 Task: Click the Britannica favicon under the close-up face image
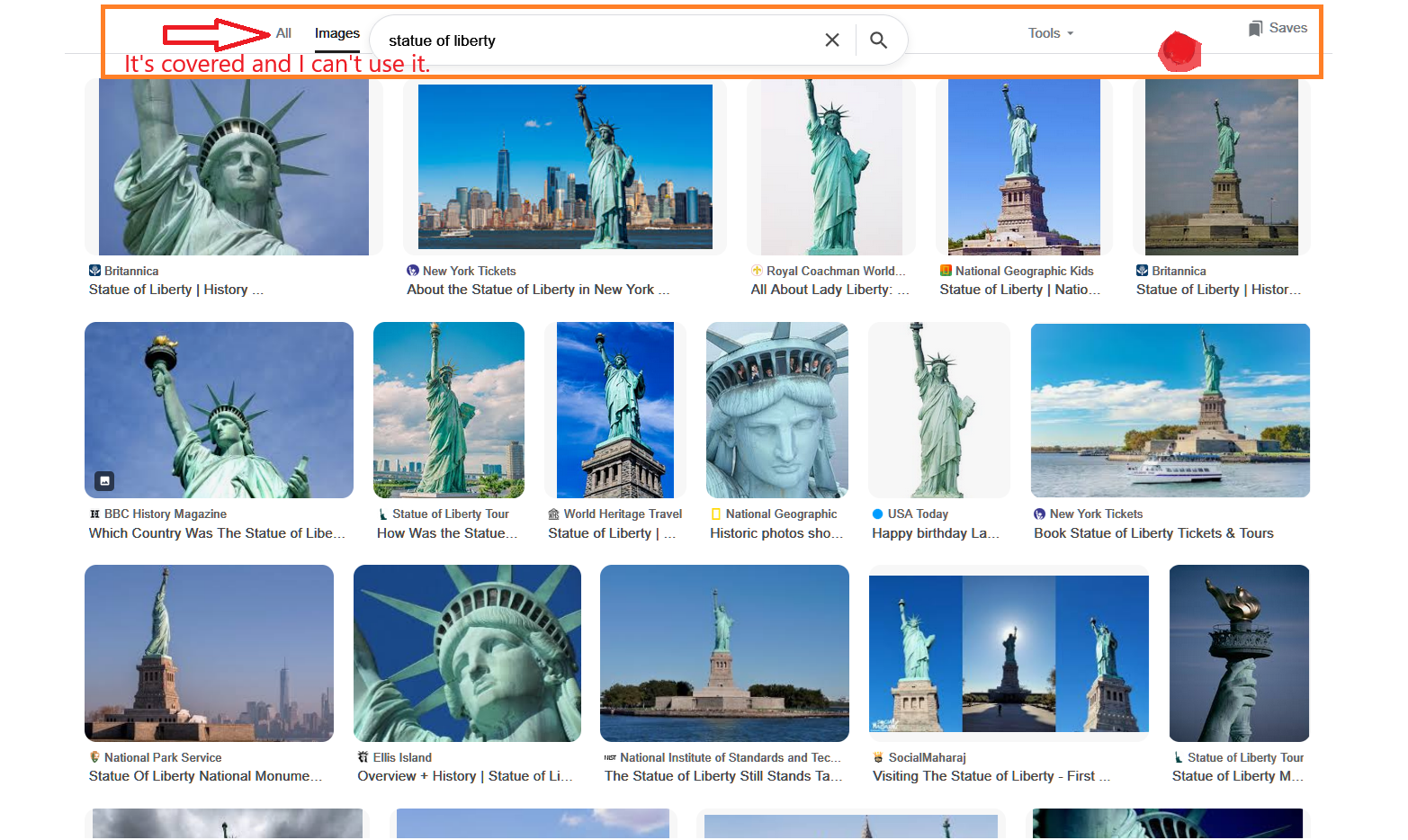(94, 271)
